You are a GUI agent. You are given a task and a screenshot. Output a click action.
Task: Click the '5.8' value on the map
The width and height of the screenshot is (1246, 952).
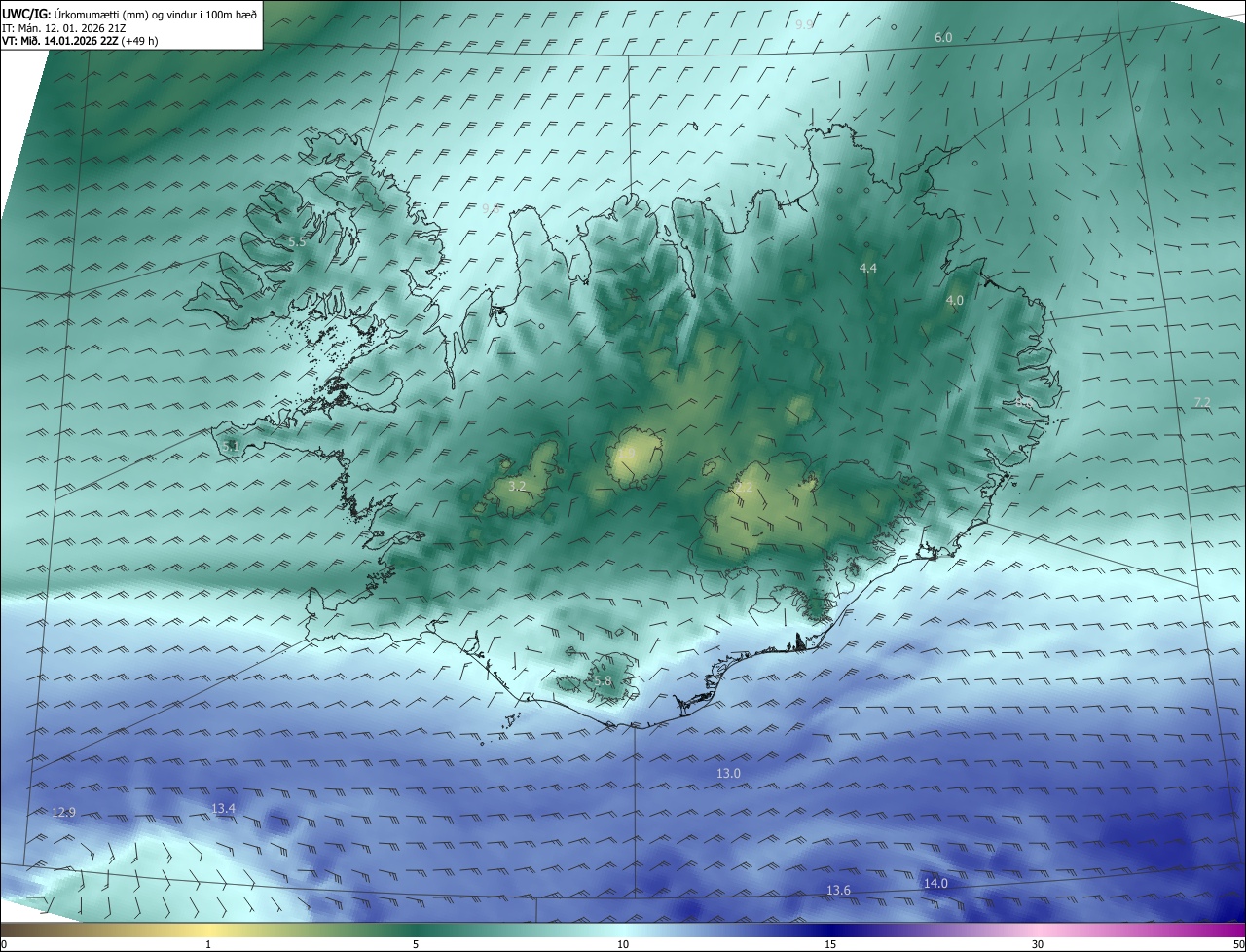(603, 681)
